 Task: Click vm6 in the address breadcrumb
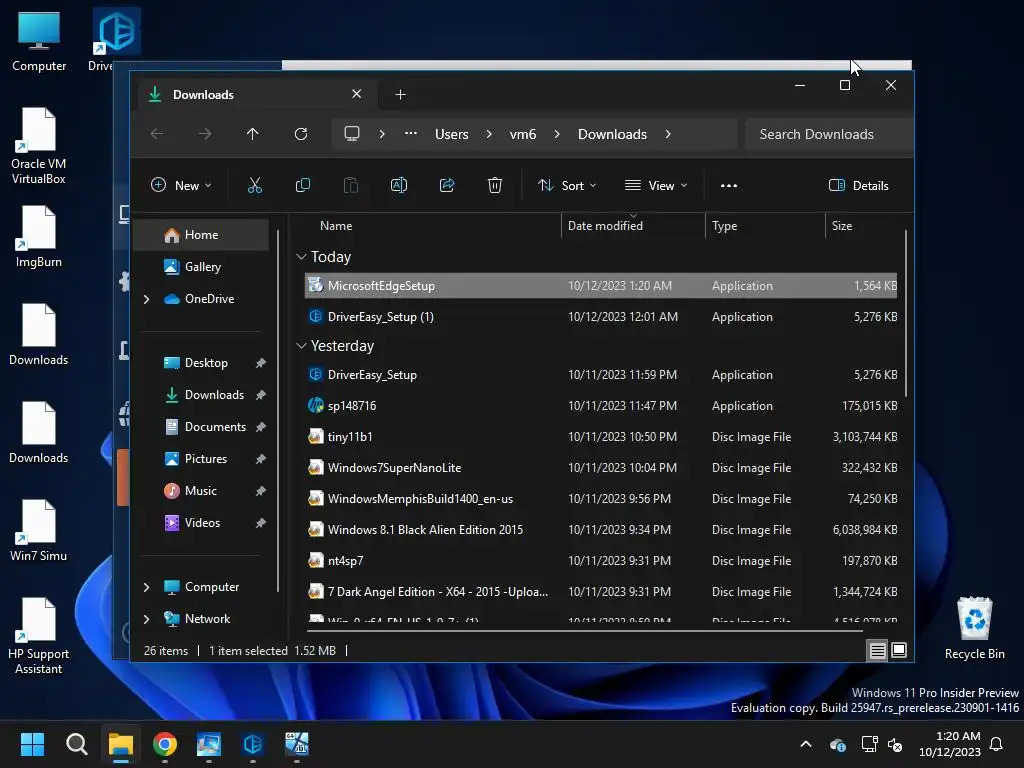click(x=522, y=134)
